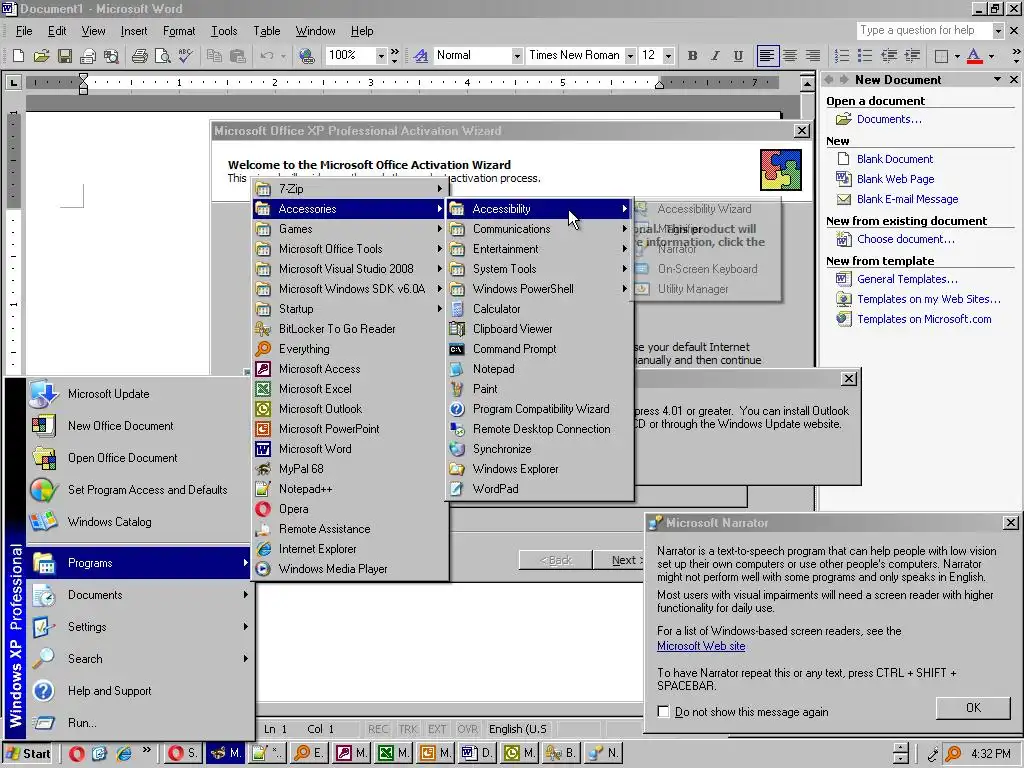Click the Bullets list icon

click(x=865, y=56)
